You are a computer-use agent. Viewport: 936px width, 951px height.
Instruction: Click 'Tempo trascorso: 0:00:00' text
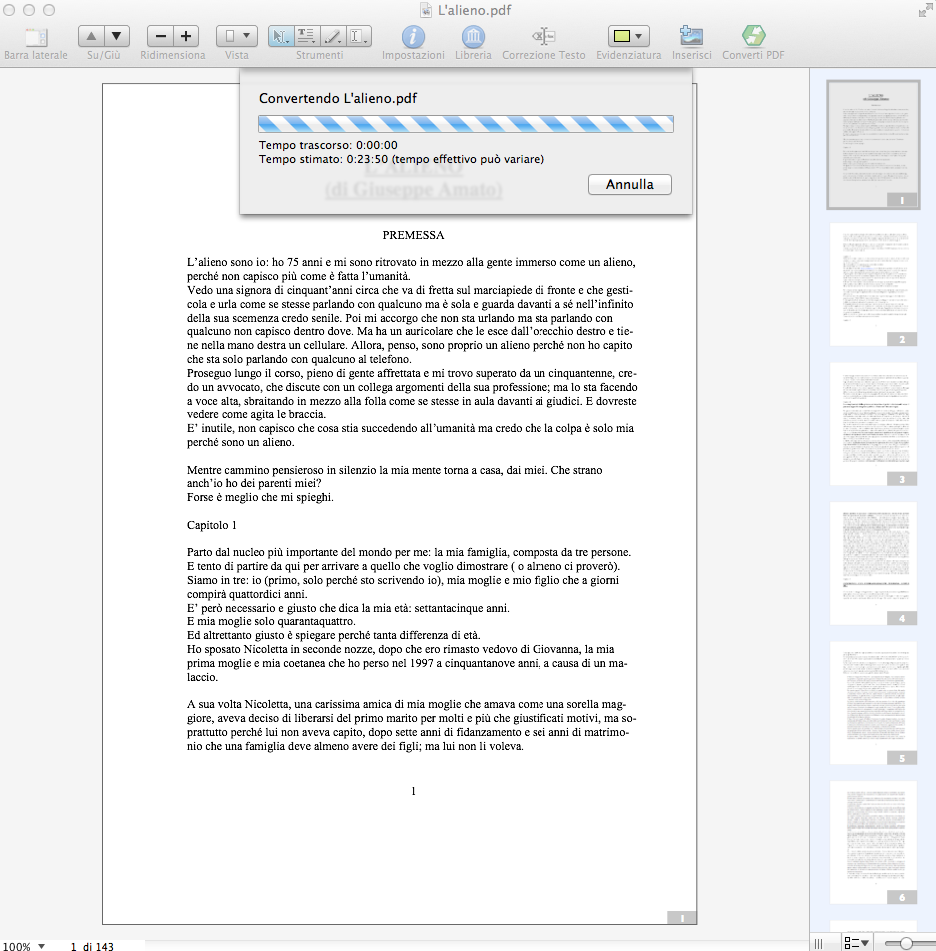[328, 145]
